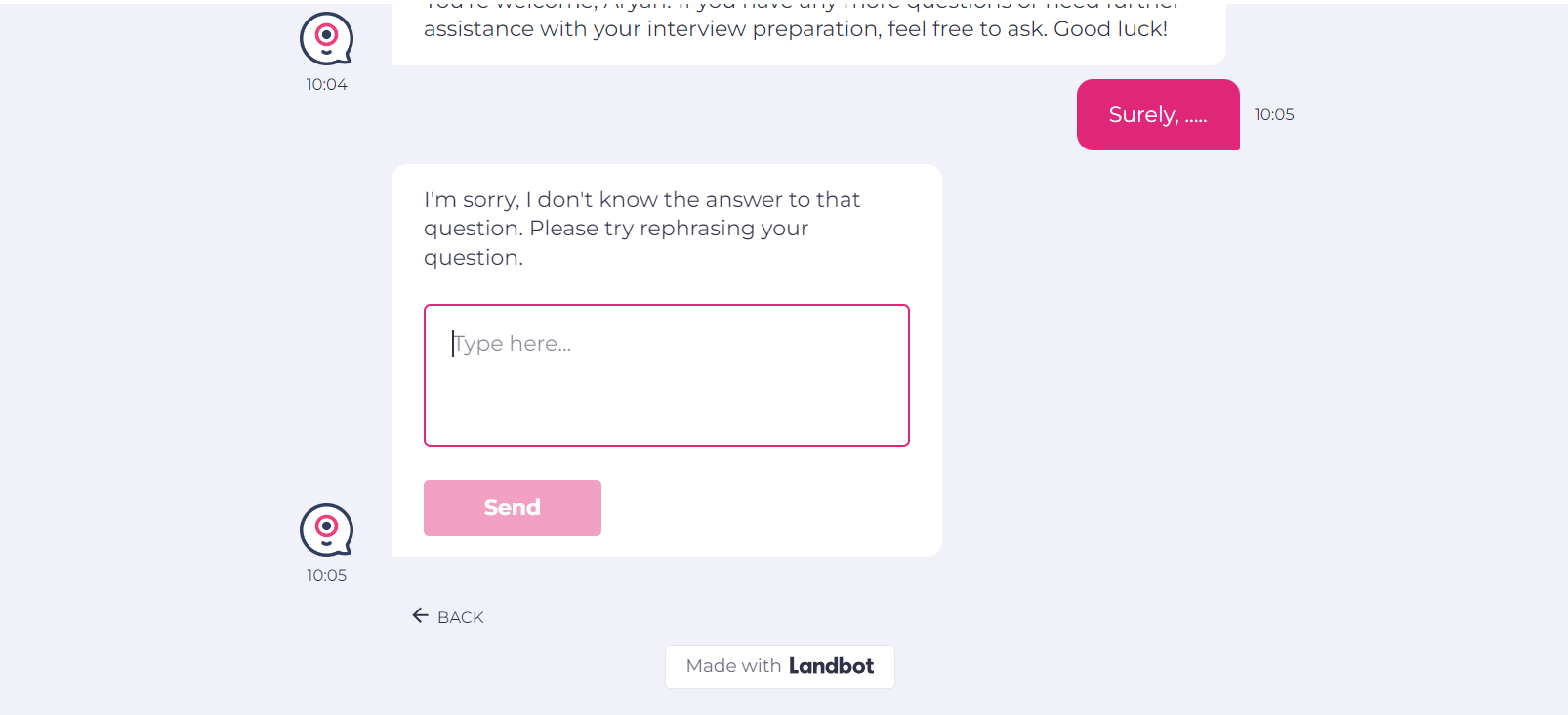Click the back arrow icon
1568x715 pixels.
click(x=421, y=615)
